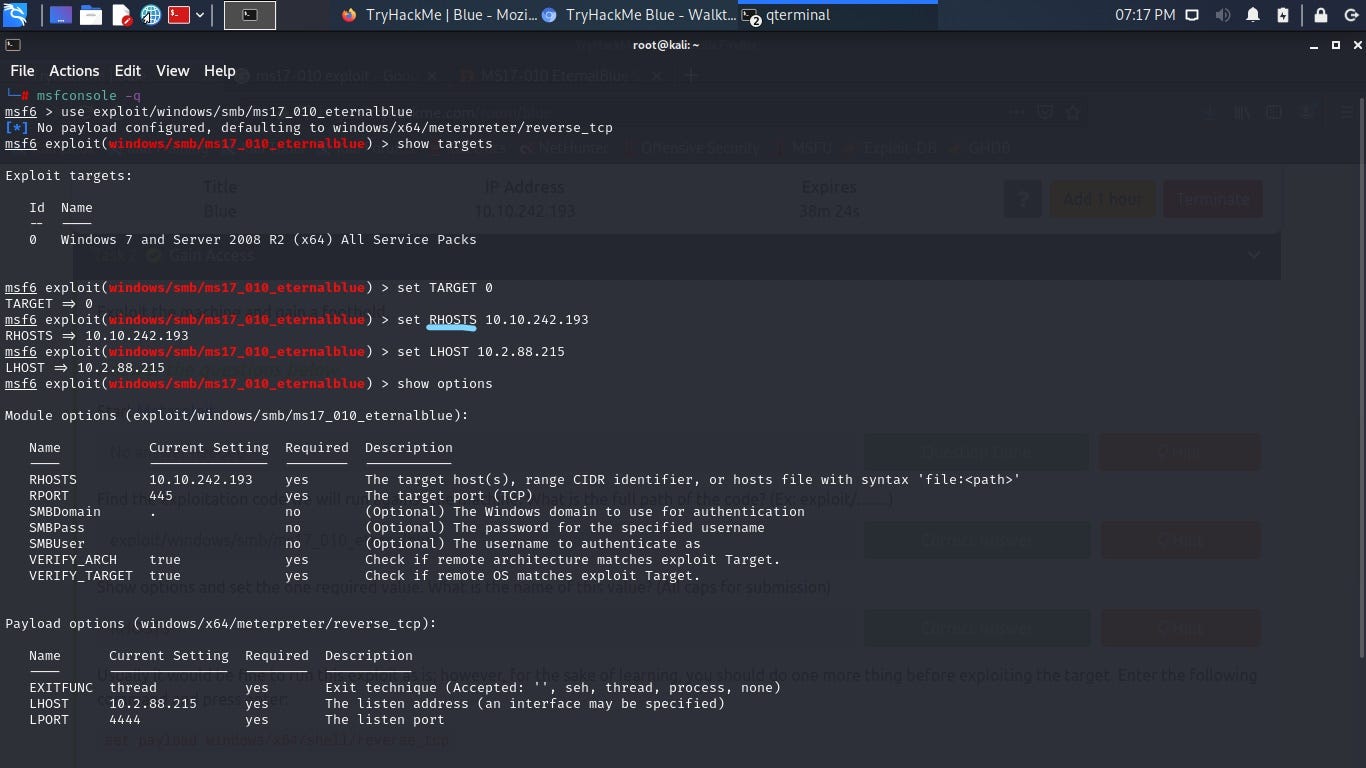Open the notifications bell icon
This screenshot has height=768, width=1366.
[x=1253, y=15]
